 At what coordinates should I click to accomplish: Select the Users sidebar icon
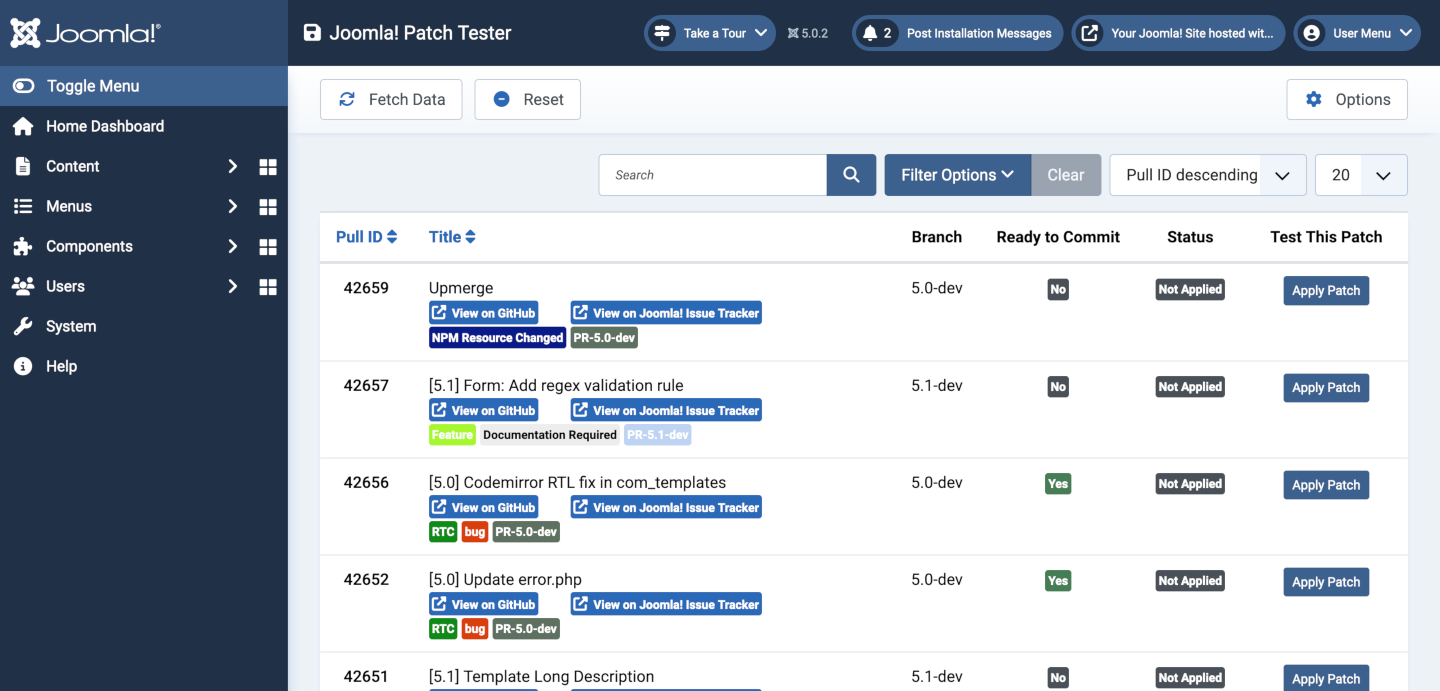(22, 286)
